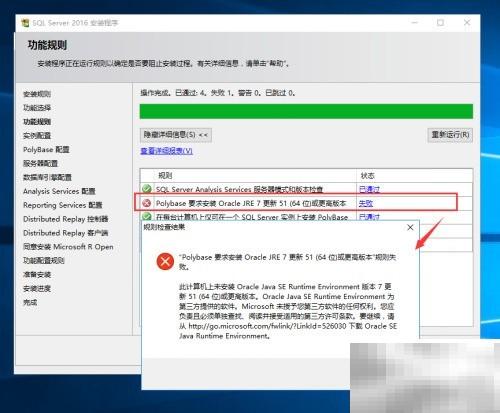Image resolution: width=500 pixels, height=413 pixels.
Task: Select Reporting Services 配置 step
Action: click(63, 205)
